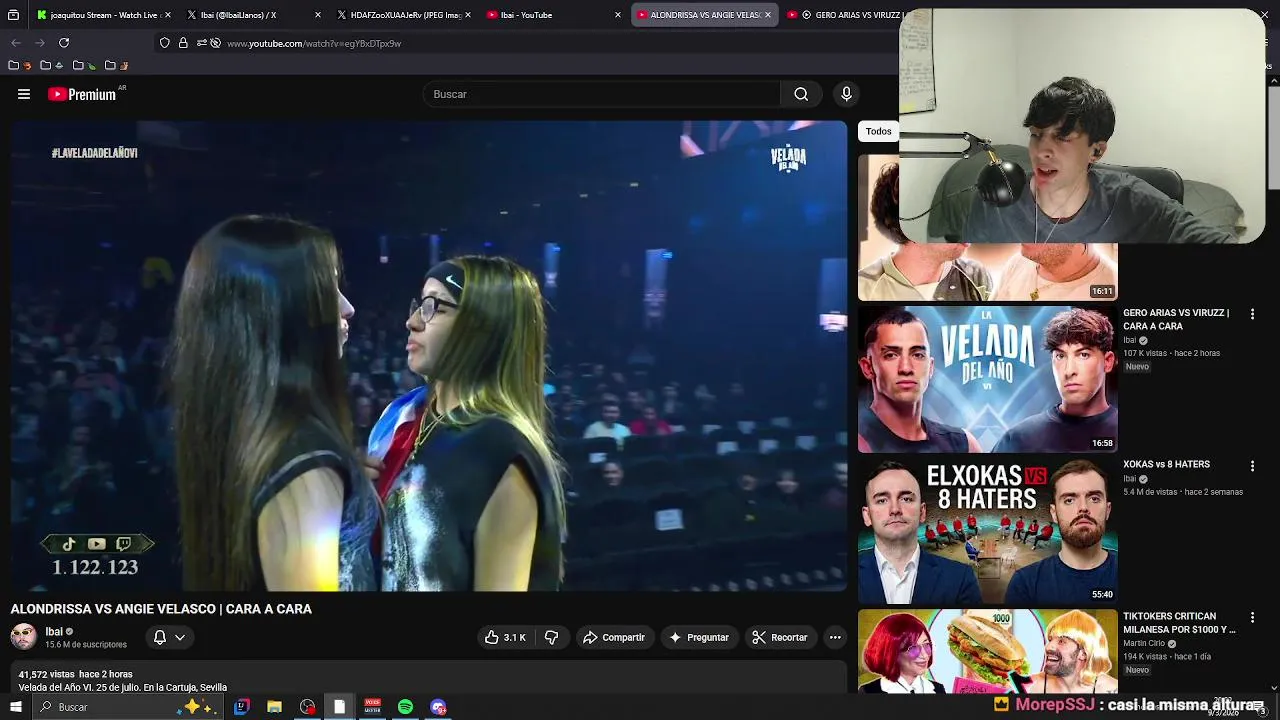Dislike the video with thumbs down
The width and height of the screenshot is (1280, 720).
(x=551, y=637)
